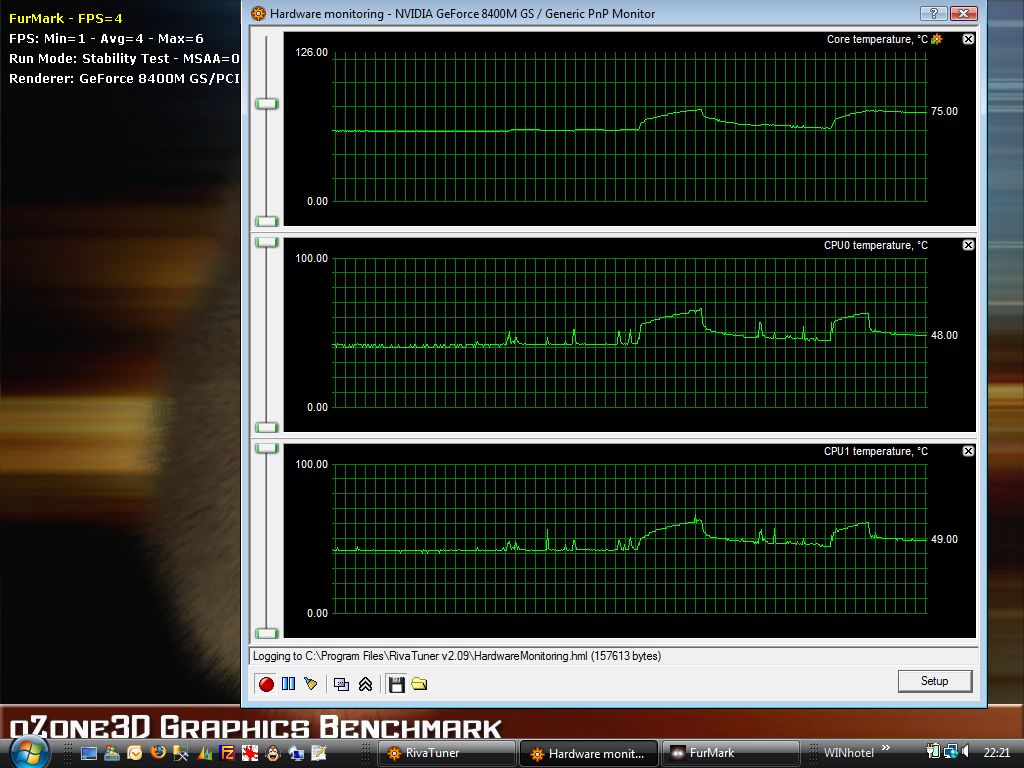The image size is (1024, 768).
Task: Open a log file with the folder icon
Action: (x=419, y=684)
